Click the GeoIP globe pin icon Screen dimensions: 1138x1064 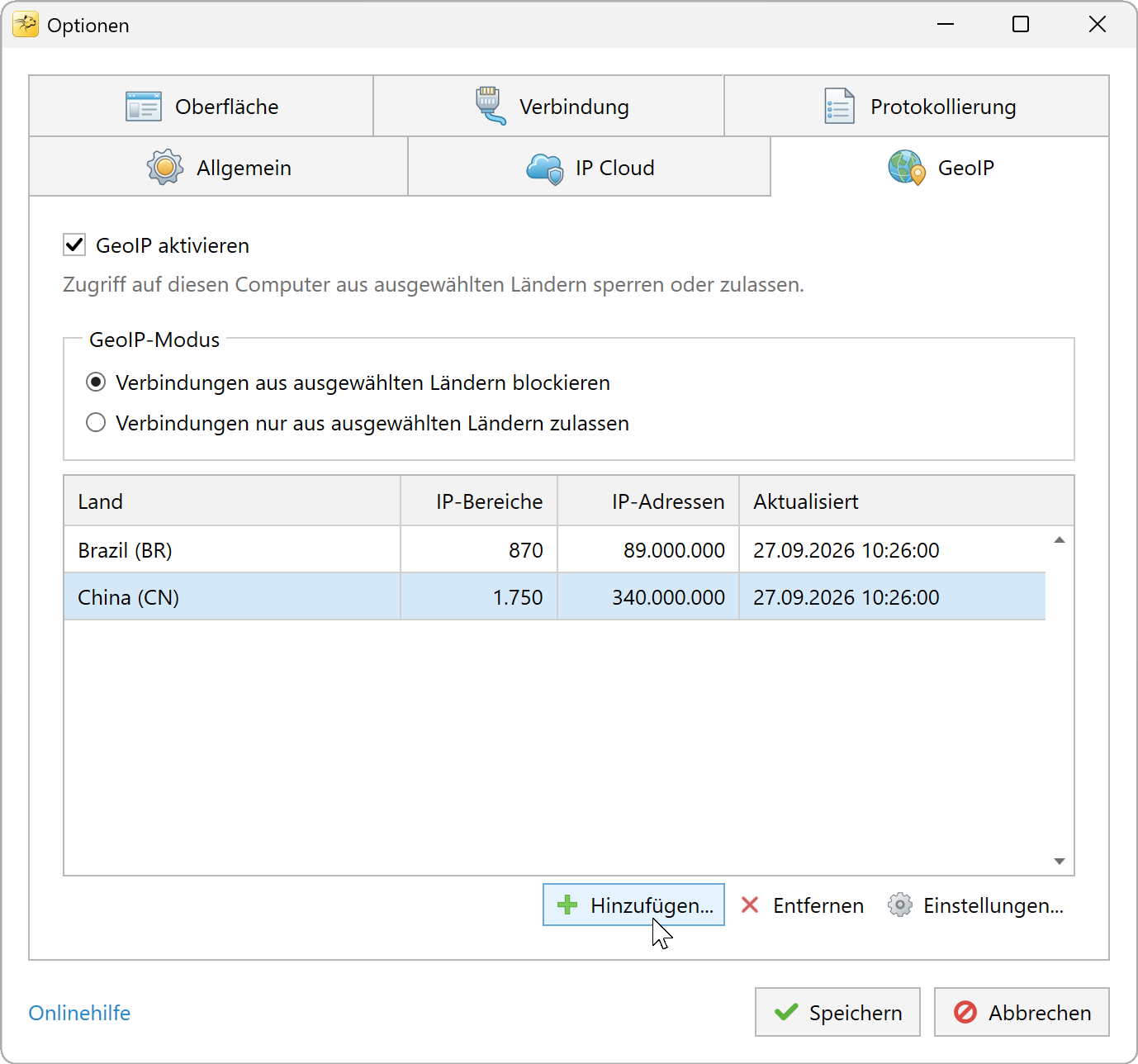(x=907, y=168)
